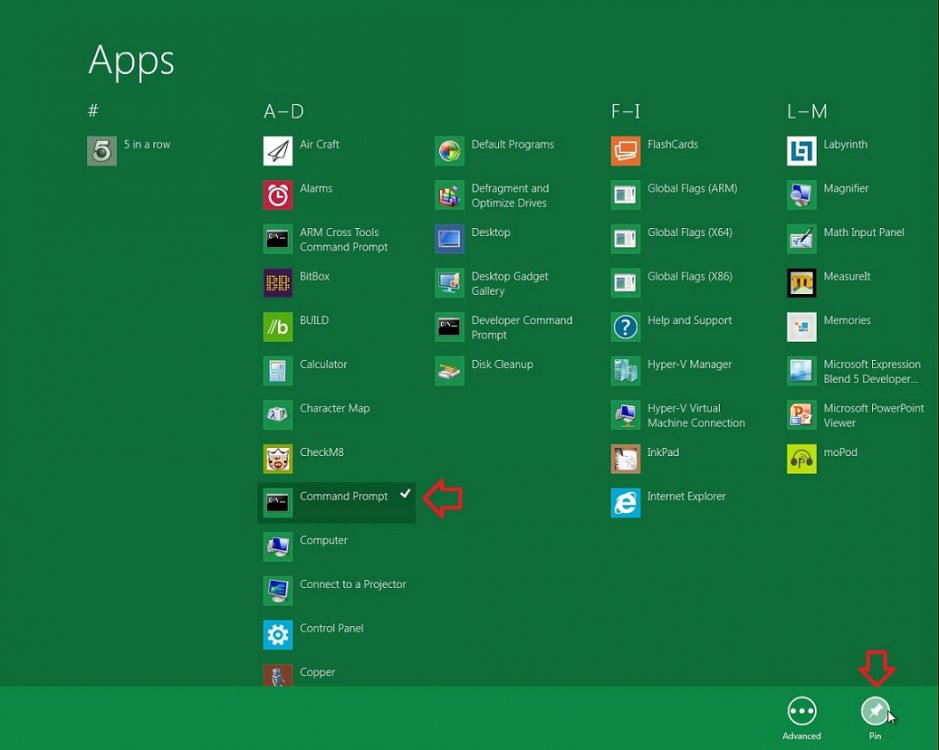
Task: Click the 'Labyrinth' label text
Action: (846, 144)
